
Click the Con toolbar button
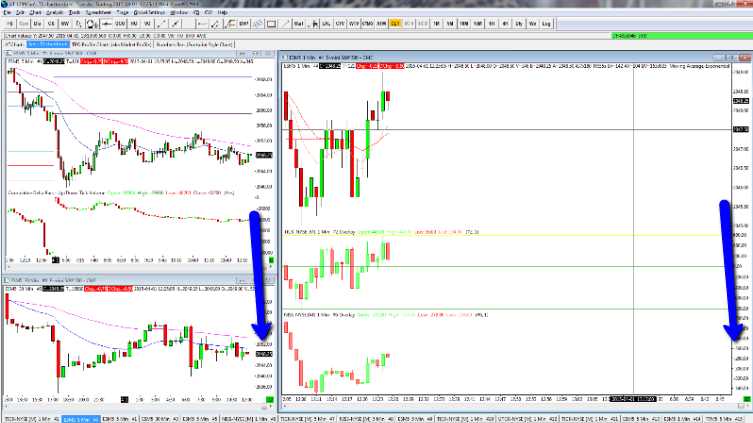click(24, 24)
